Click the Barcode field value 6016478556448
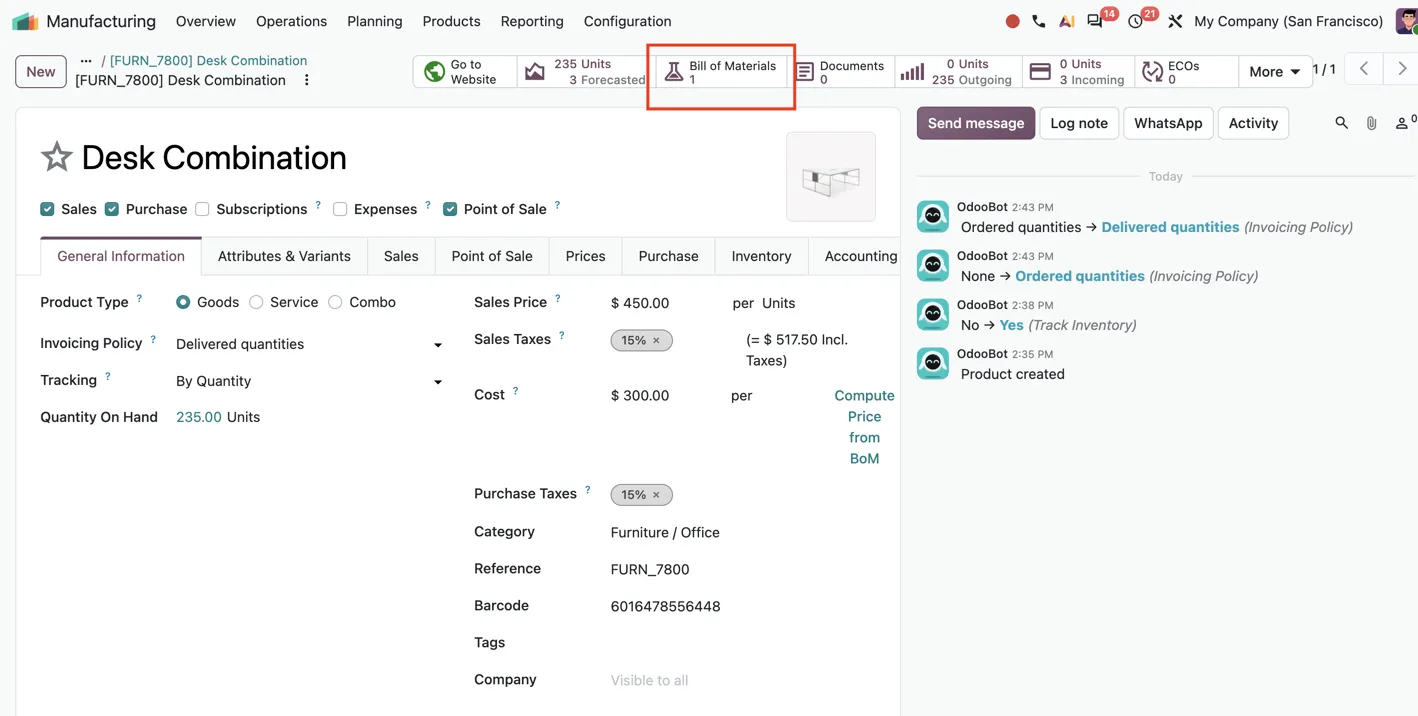This screenshot has width=1418, height=716. pyautogui.click(x=665, y=606)
